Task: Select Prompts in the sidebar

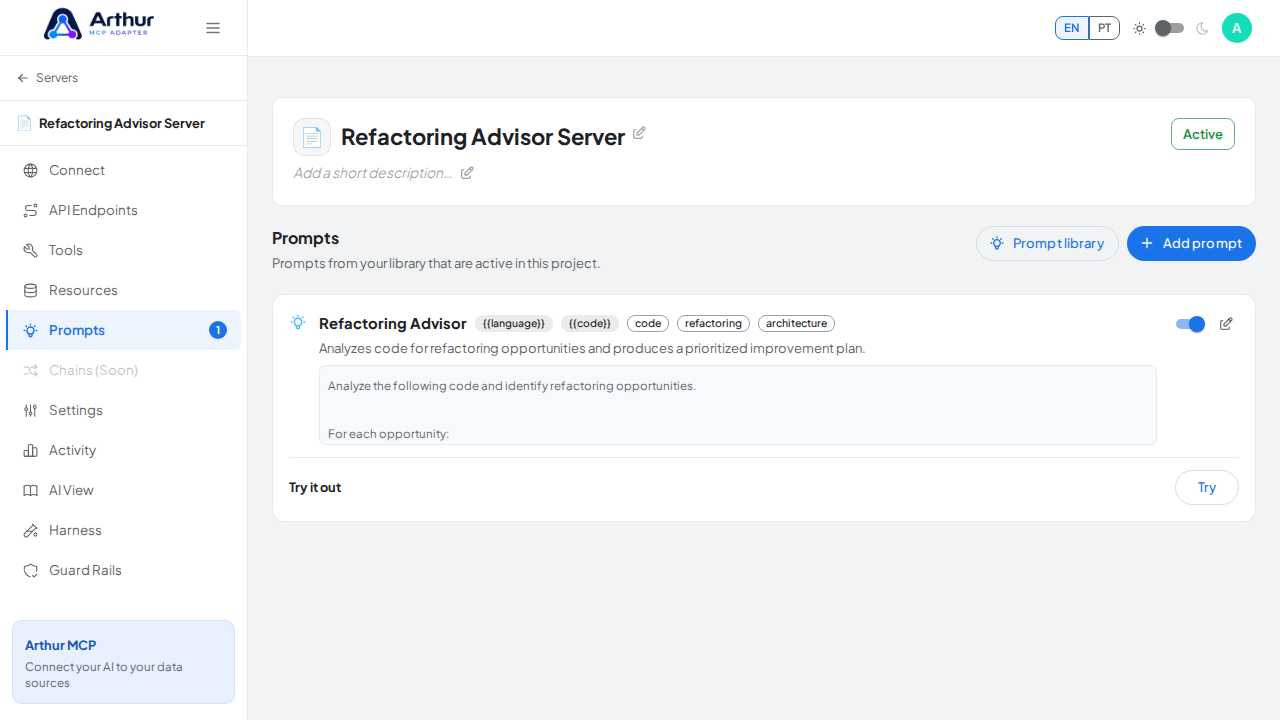Action: [x=123, y=330]
